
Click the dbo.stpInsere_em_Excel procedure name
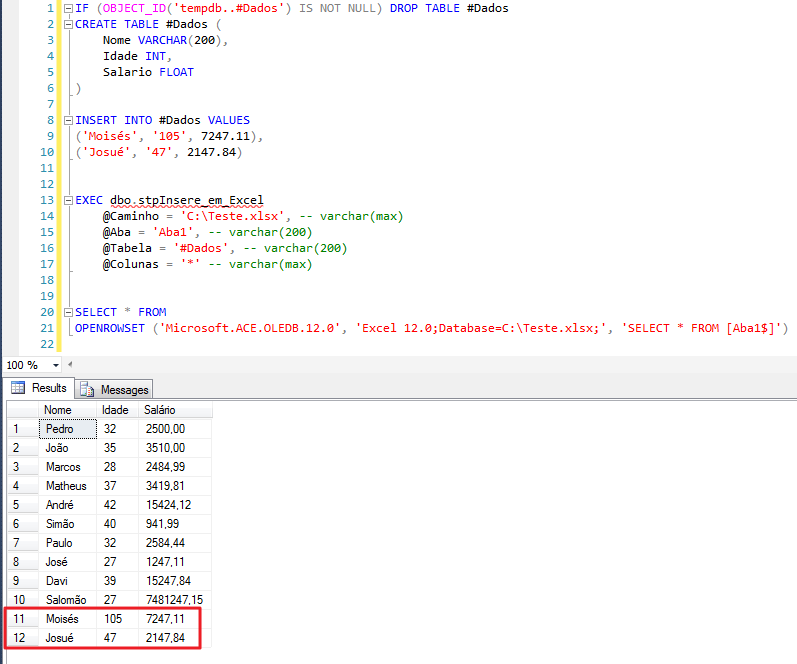click(187, 200)
